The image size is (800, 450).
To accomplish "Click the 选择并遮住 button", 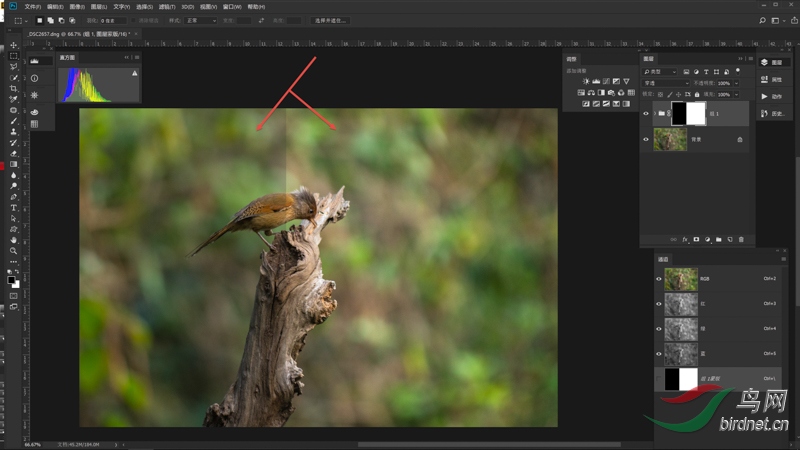I will point(330,20).
